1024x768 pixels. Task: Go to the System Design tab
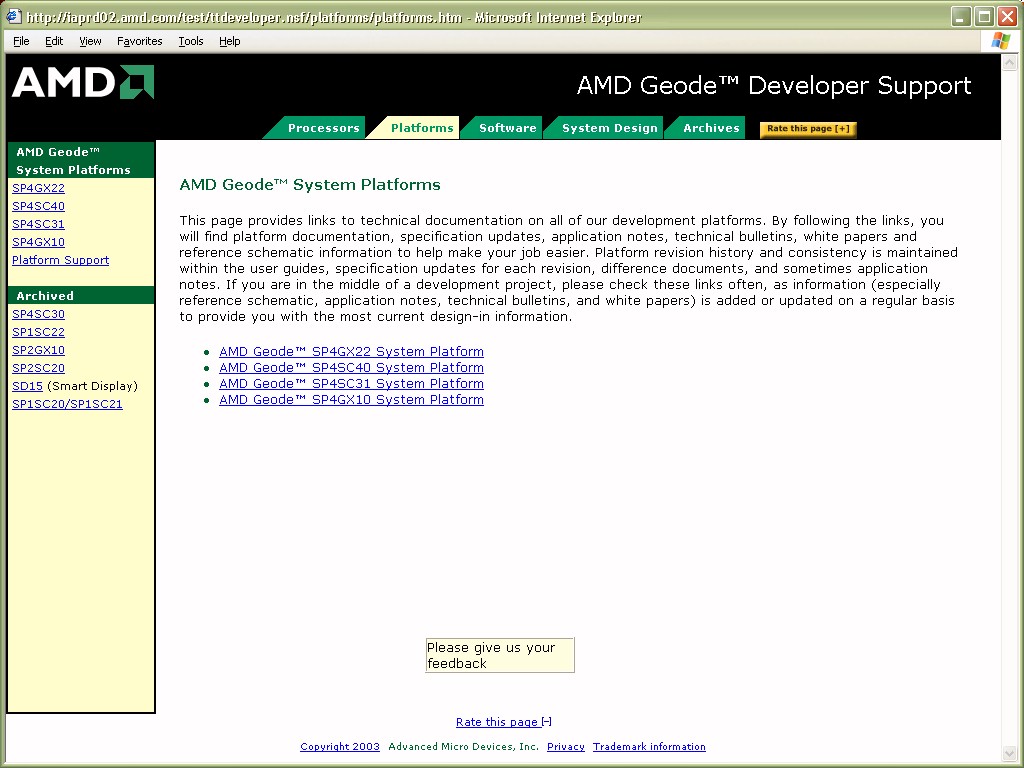click(609, 128)
